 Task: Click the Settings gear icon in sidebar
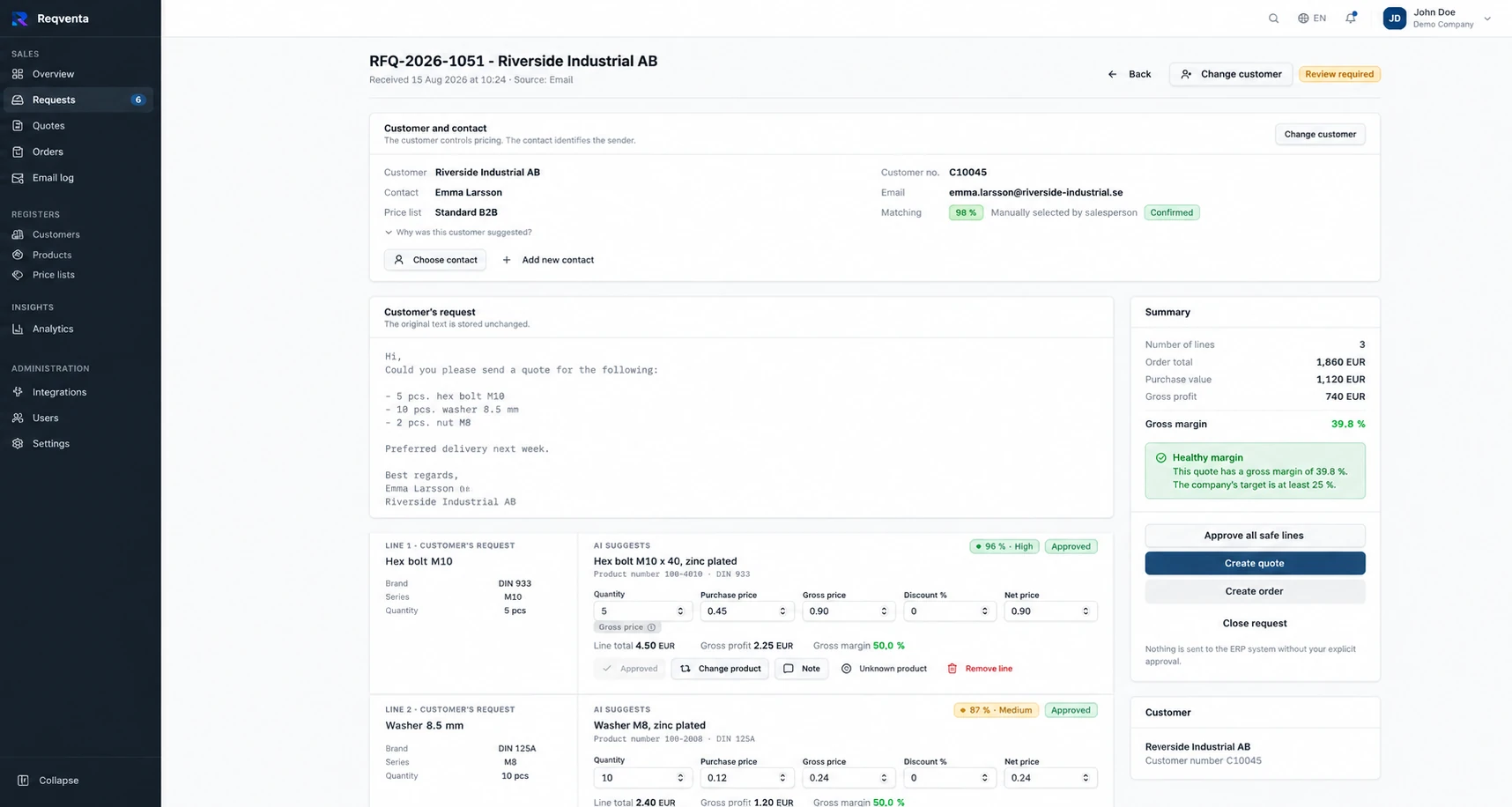pos(18,444)
